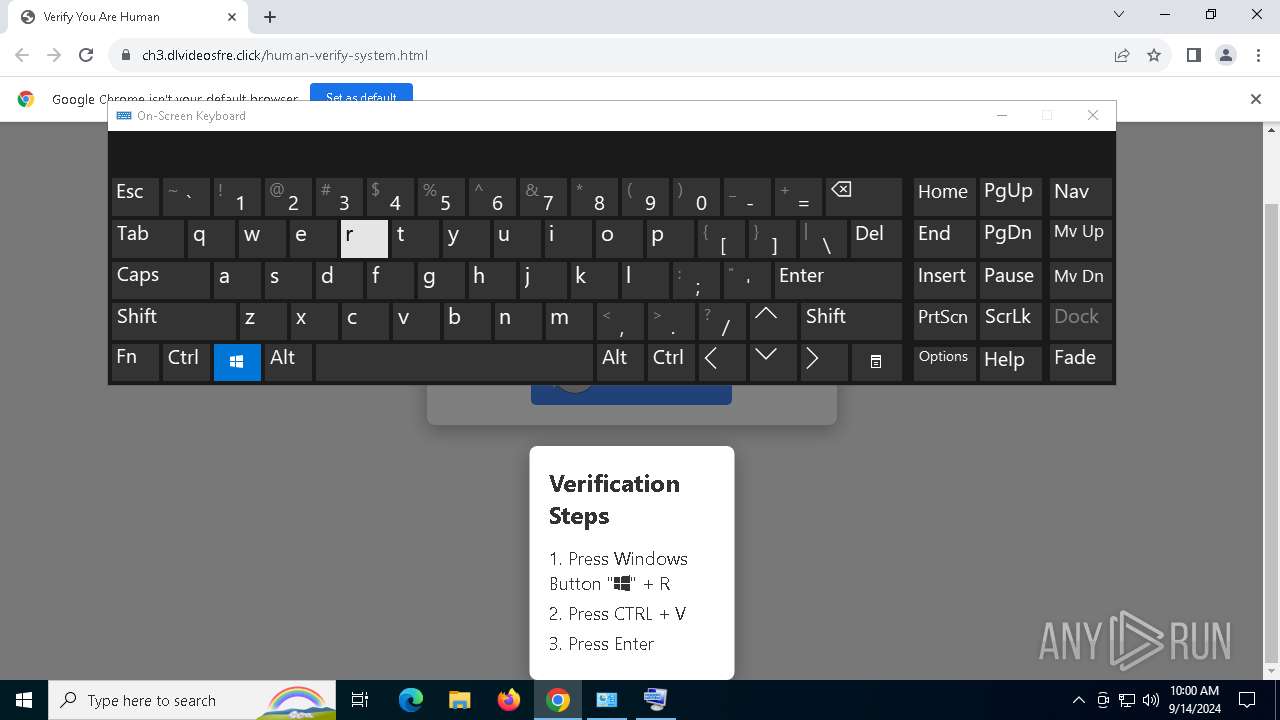Bookmark this page with the star

pos(1154,55)
